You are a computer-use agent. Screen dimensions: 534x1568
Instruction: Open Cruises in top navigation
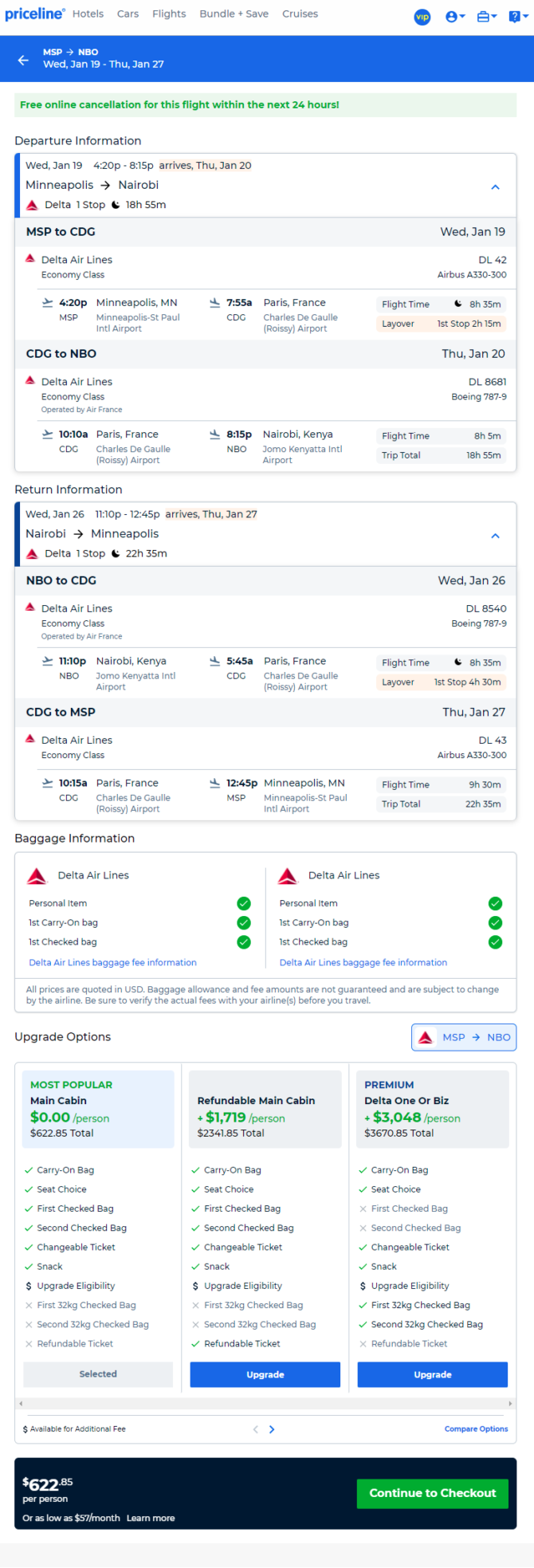tap(300, 14)
